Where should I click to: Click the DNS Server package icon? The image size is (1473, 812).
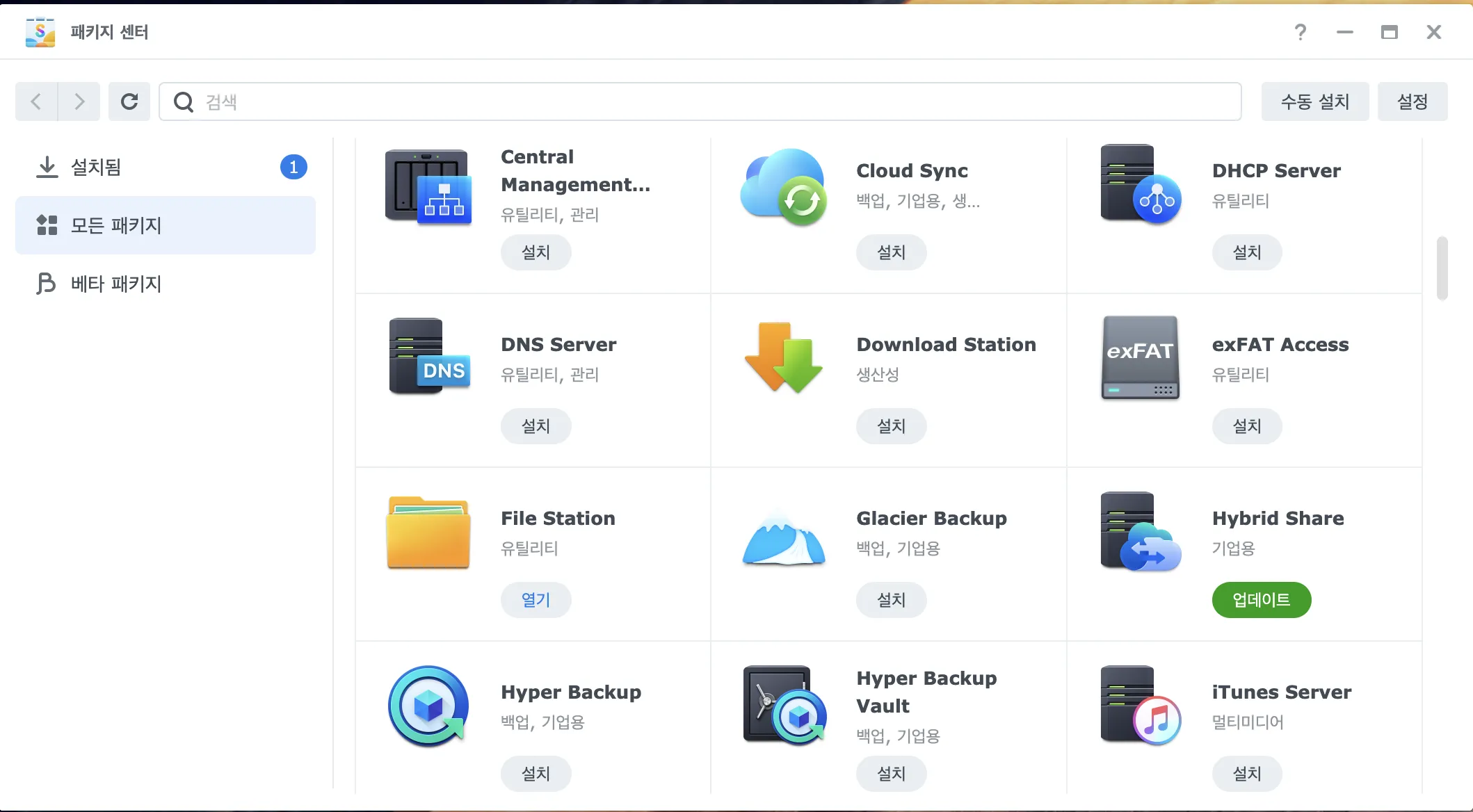pos(429,356)
